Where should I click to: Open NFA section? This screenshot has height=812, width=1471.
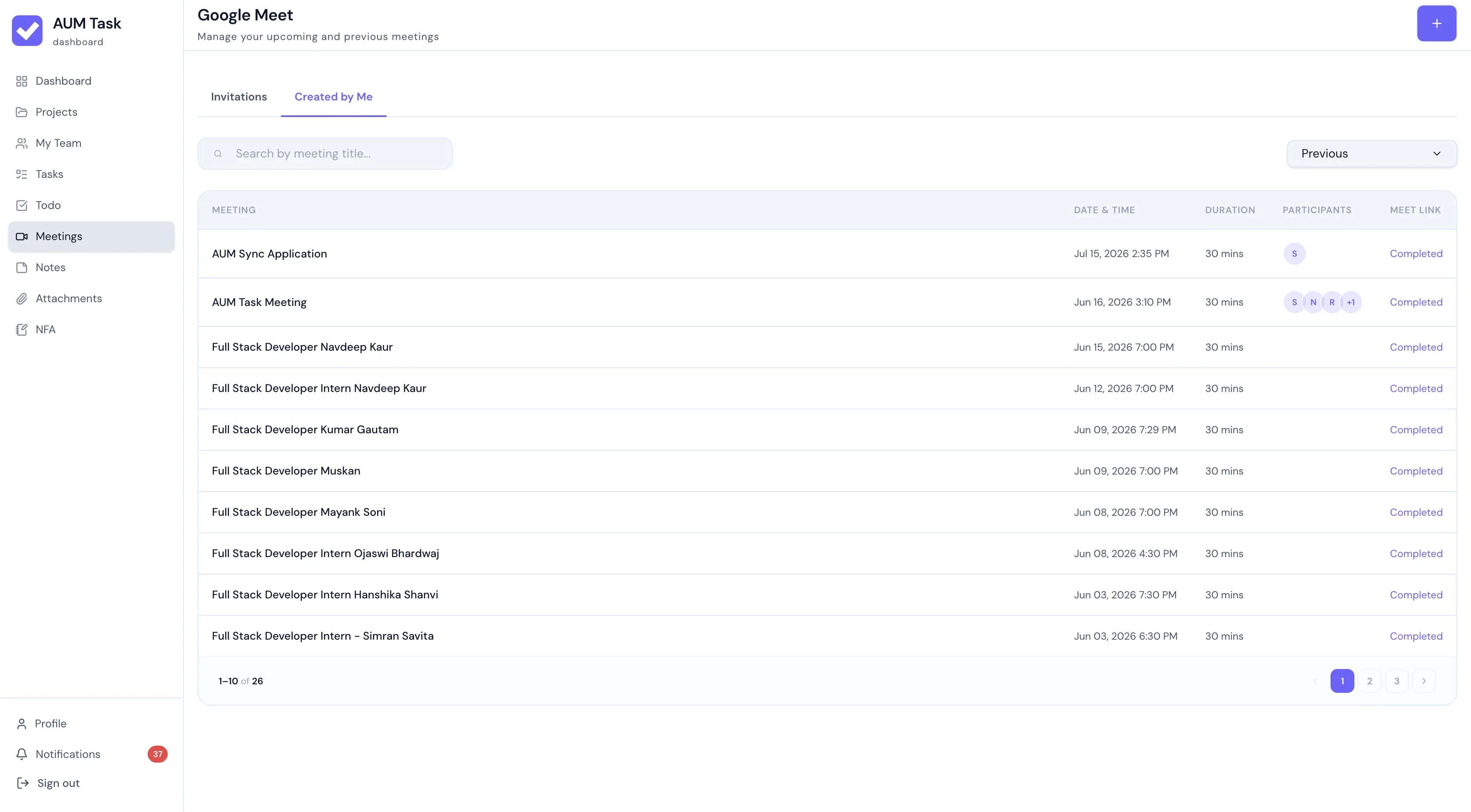click(92, 329)
